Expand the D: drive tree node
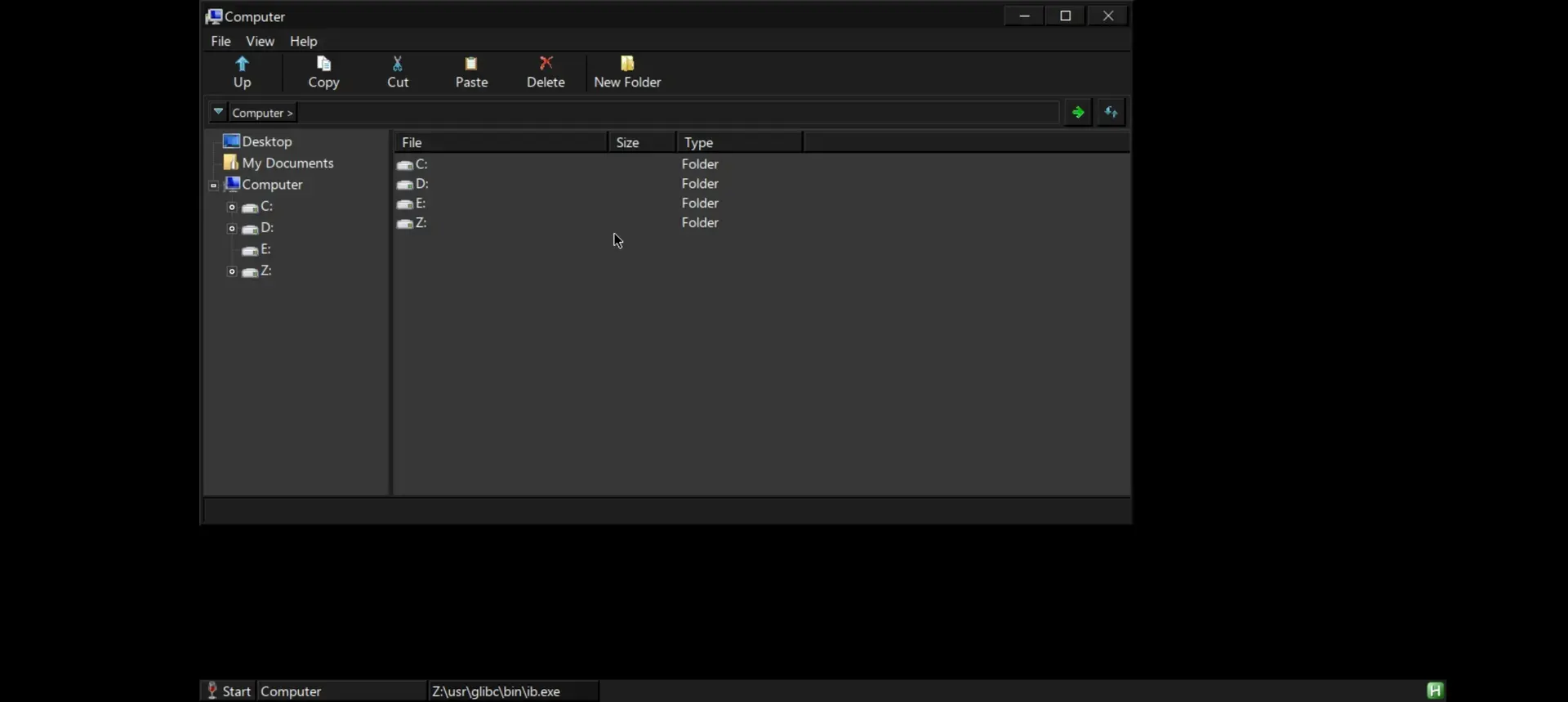 coord(232,229)
